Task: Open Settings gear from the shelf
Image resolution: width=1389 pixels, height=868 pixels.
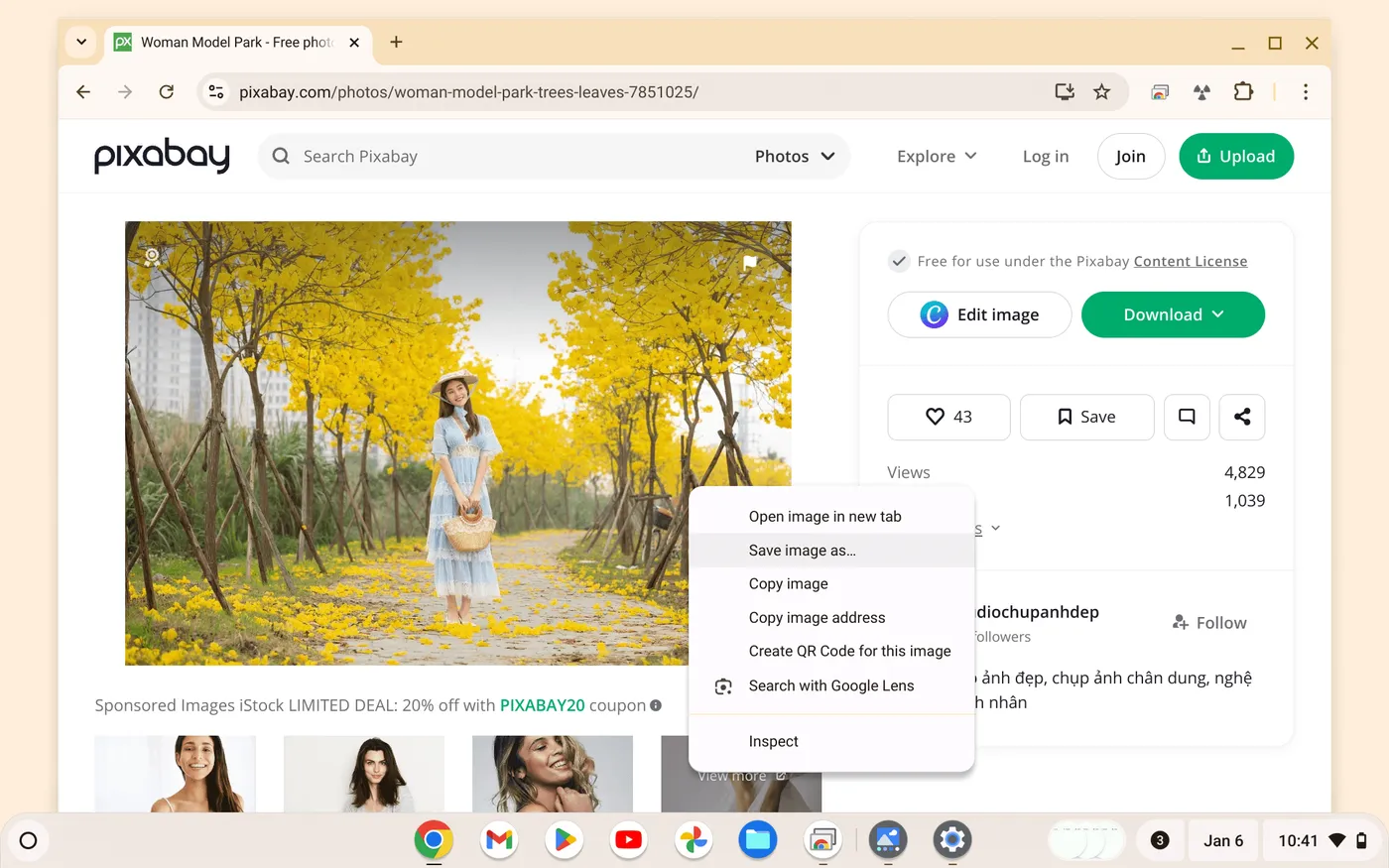Action: coord(952,840)
